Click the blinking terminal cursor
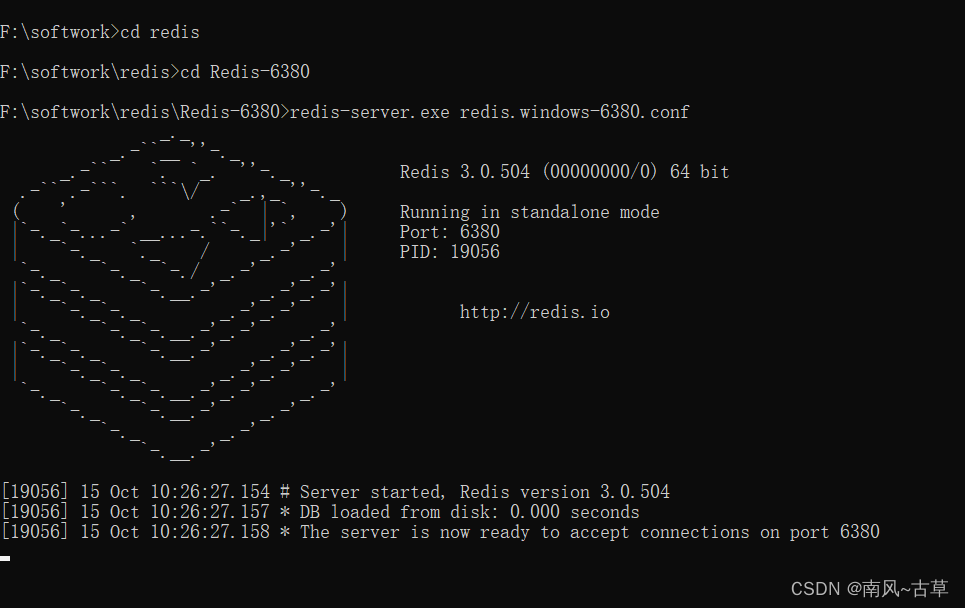Image resolution: width=965 pixels, height=608 pixels. 5,558
